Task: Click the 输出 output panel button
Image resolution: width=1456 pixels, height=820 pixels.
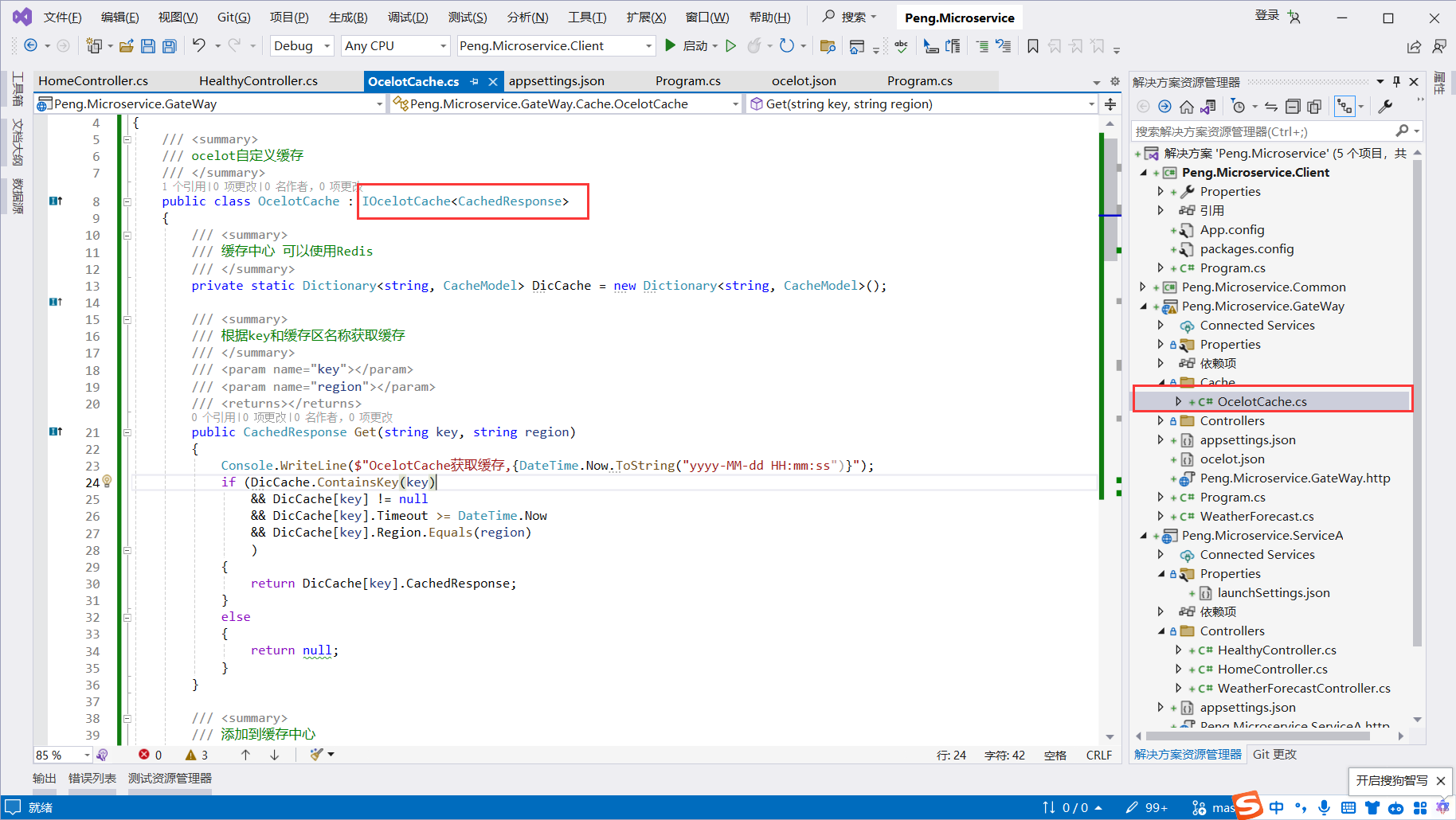Action: (45, 778)
